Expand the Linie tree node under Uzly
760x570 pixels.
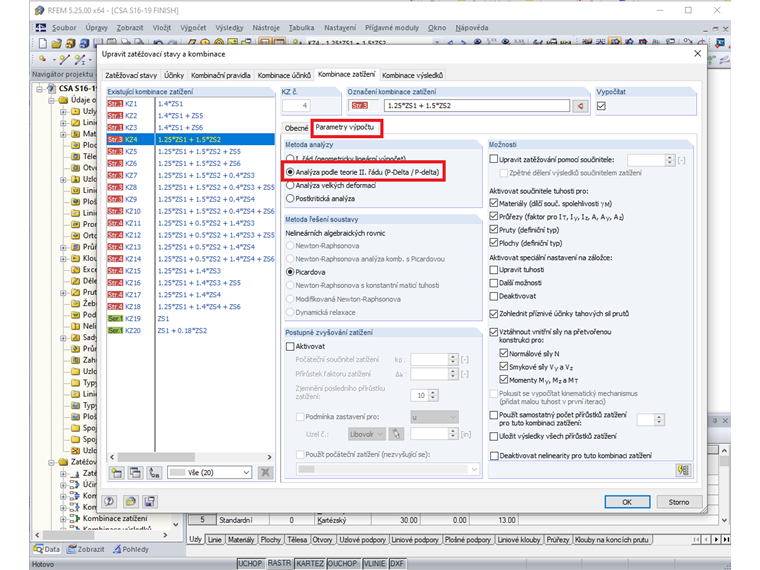[x=63, y=123]
